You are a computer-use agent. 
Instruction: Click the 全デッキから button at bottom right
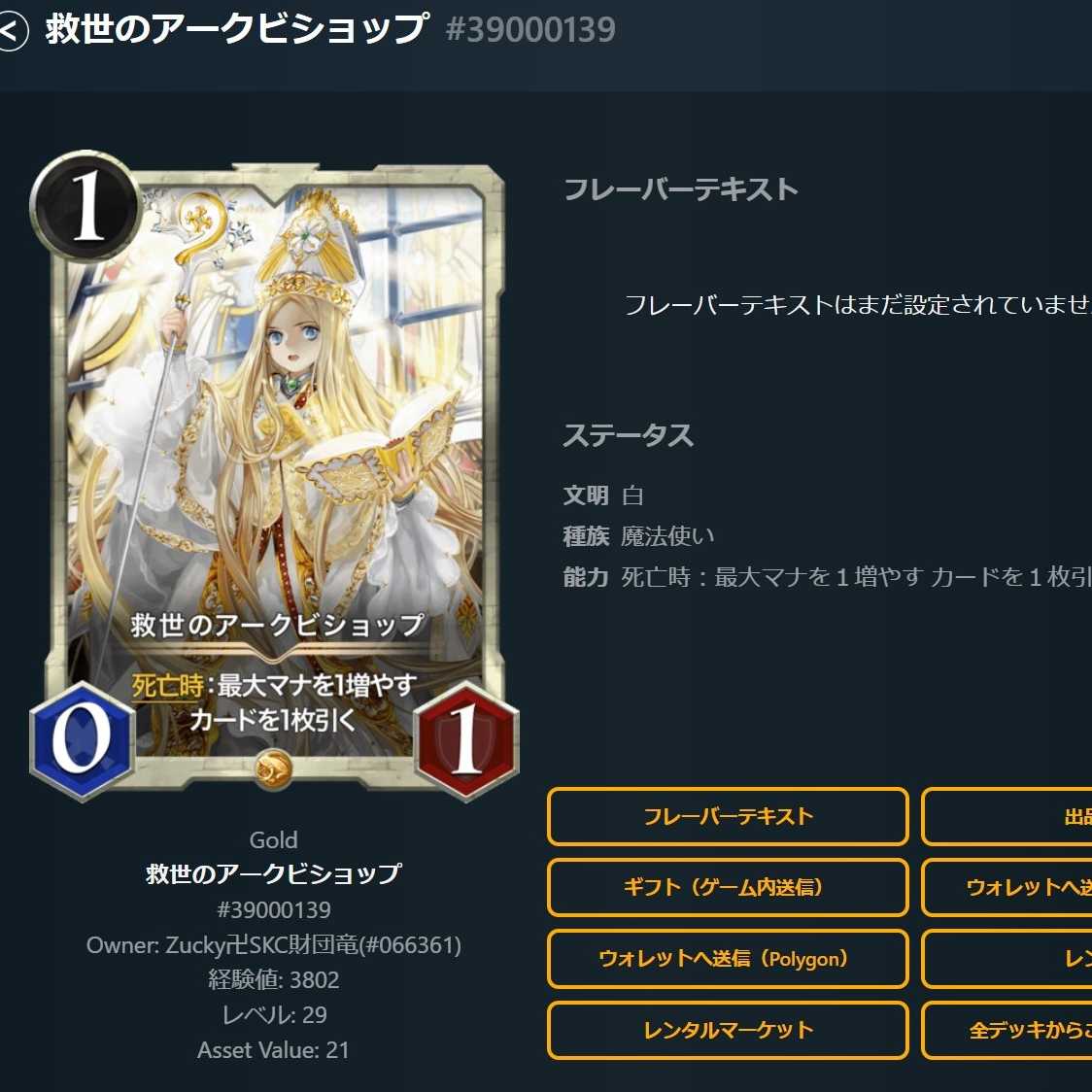1007,1030
